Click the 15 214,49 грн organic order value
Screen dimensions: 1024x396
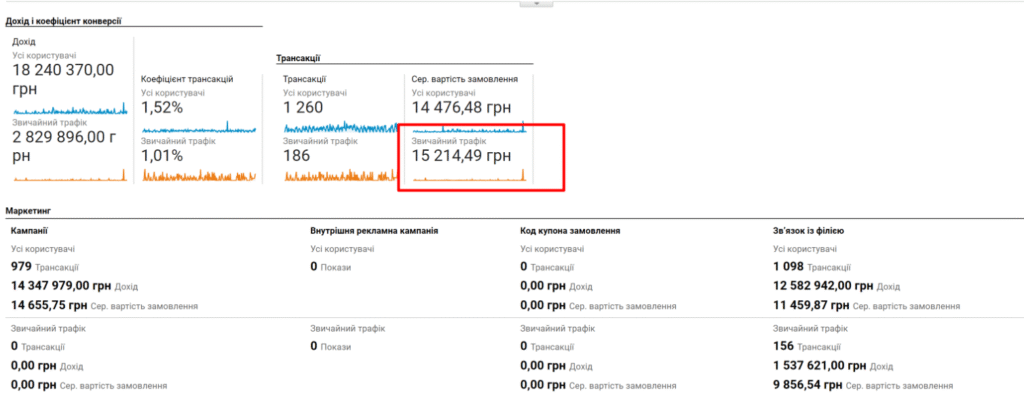pos(461,156)
